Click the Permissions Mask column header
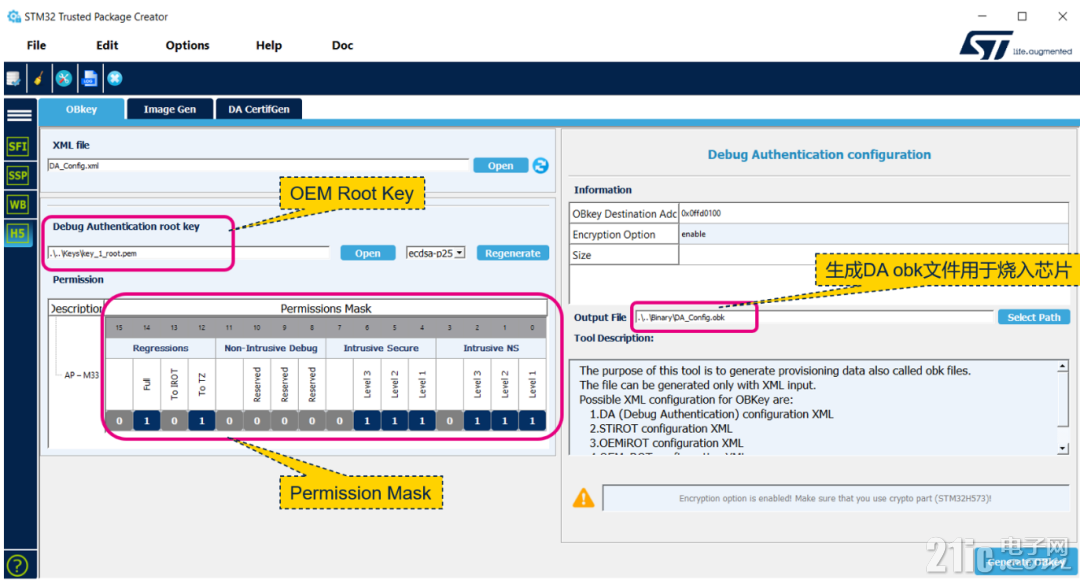 [325, 308]
